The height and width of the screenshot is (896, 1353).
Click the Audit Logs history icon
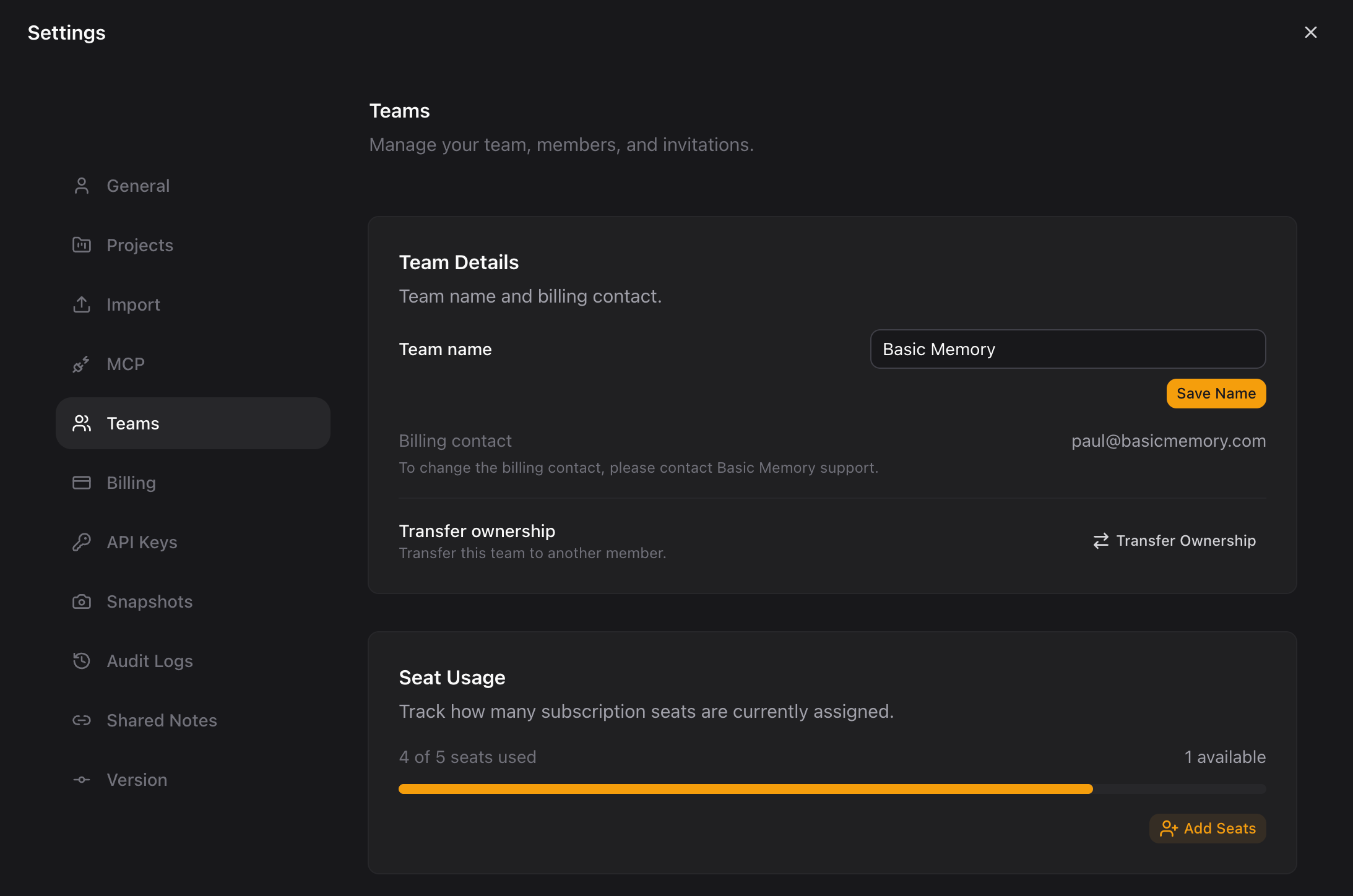[x=82, y=661]
